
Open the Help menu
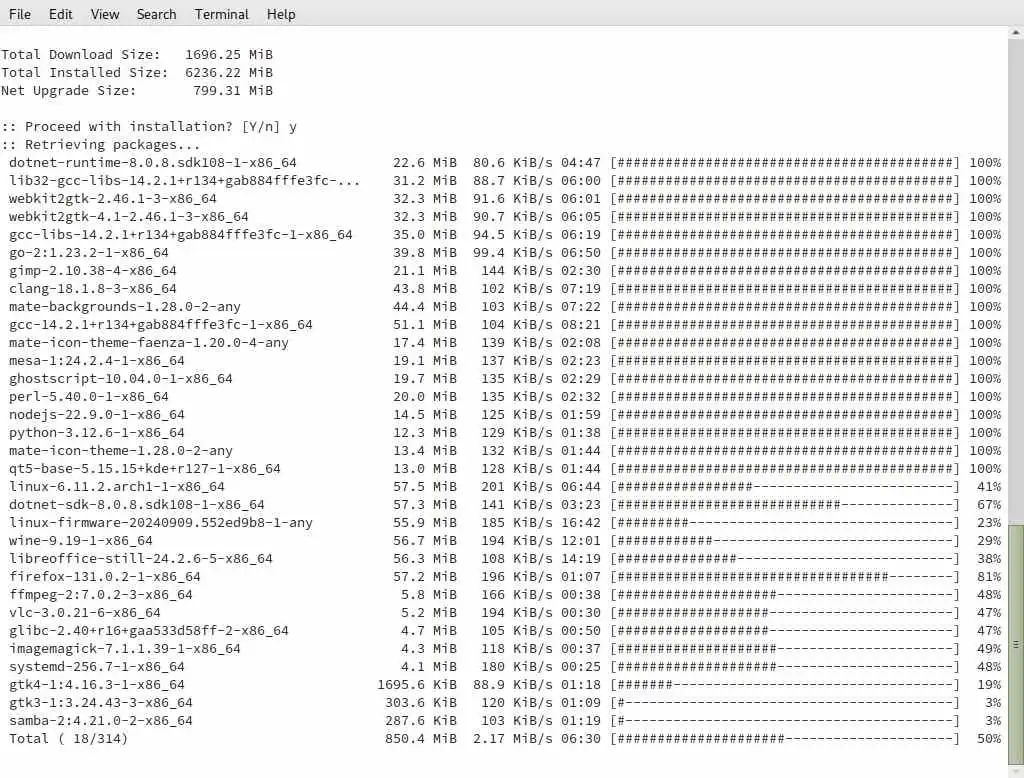281,14
